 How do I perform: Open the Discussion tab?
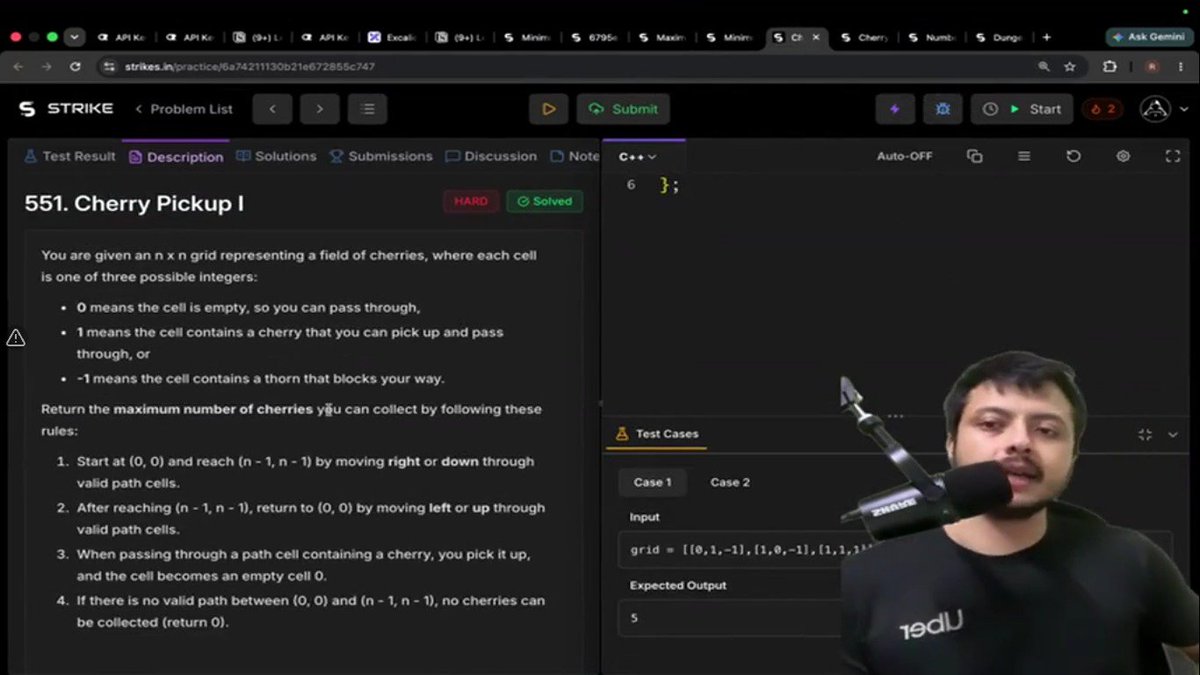point(491,156)
